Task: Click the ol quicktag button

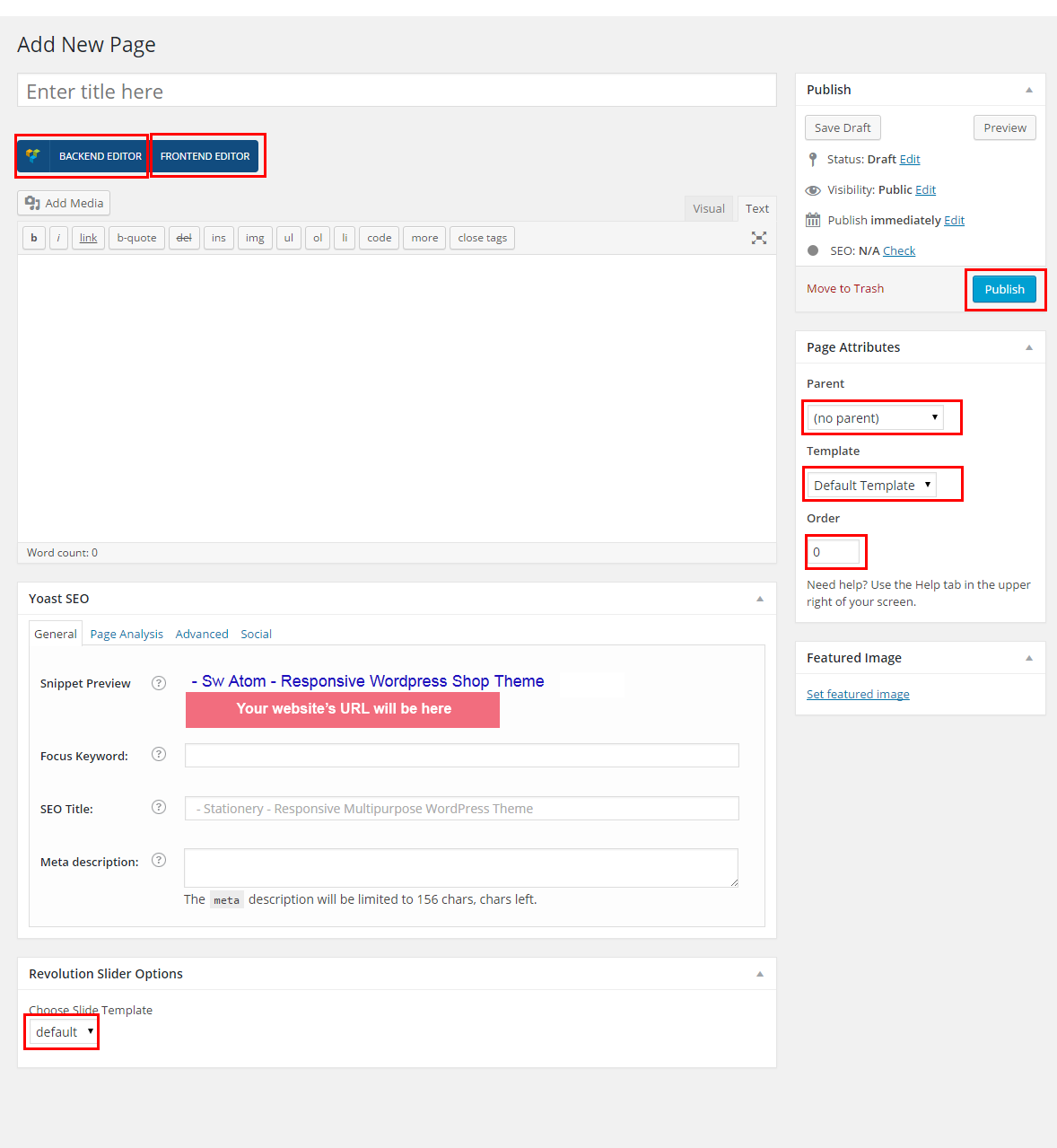Action: pyautogui.click(x=318, y=238)
